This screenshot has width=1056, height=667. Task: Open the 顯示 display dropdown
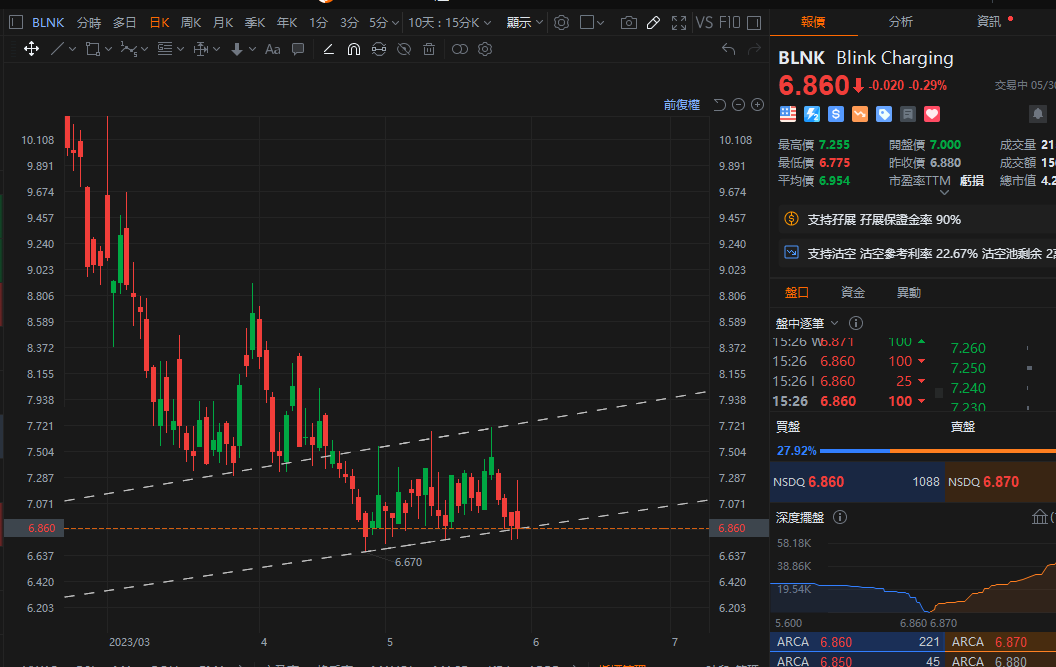(525, 23)
